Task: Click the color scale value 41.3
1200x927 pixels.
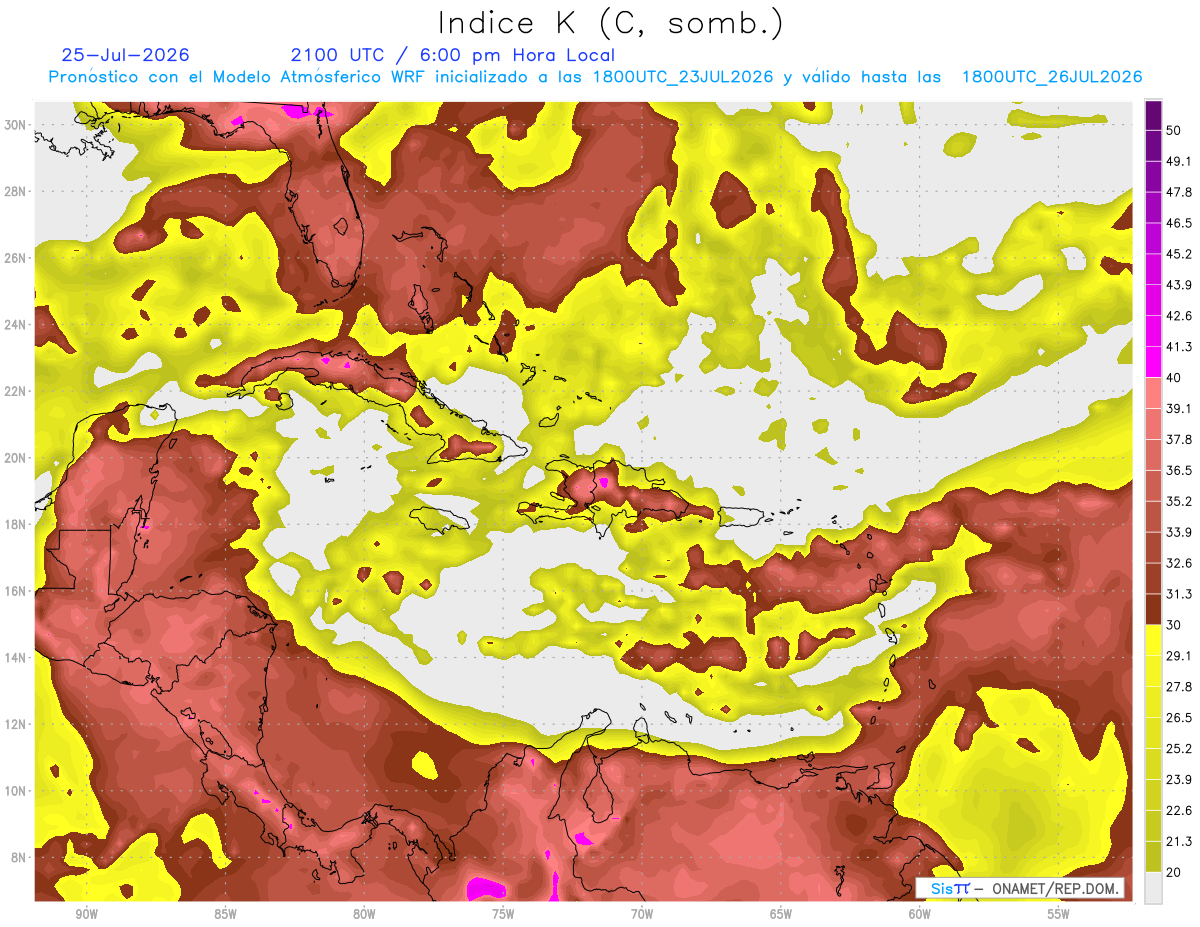Action: click(x=1179, y=347)
